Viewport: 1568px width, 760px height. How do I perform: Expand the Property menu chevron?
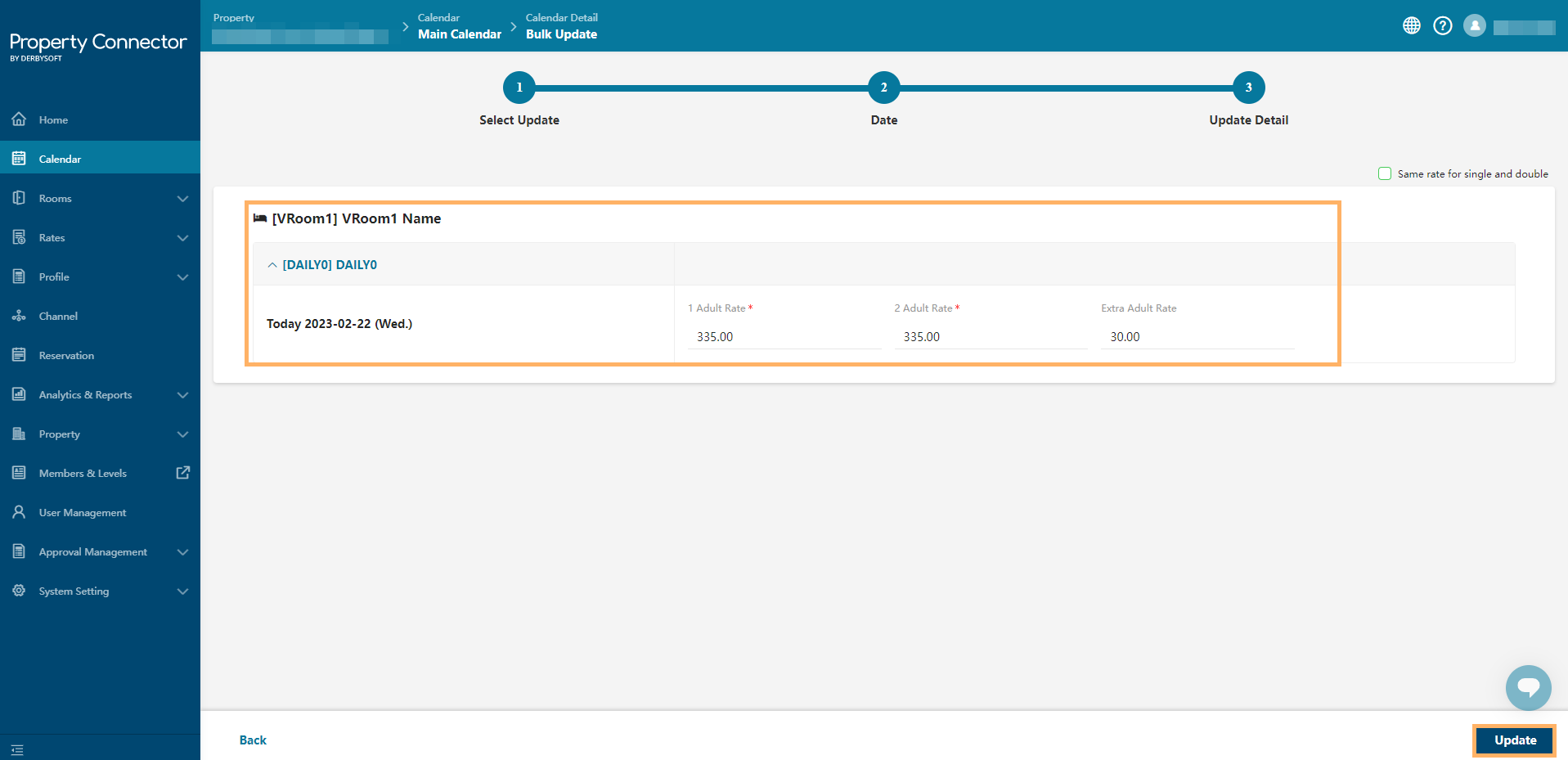pyautogui.click(x=182, y=434)
